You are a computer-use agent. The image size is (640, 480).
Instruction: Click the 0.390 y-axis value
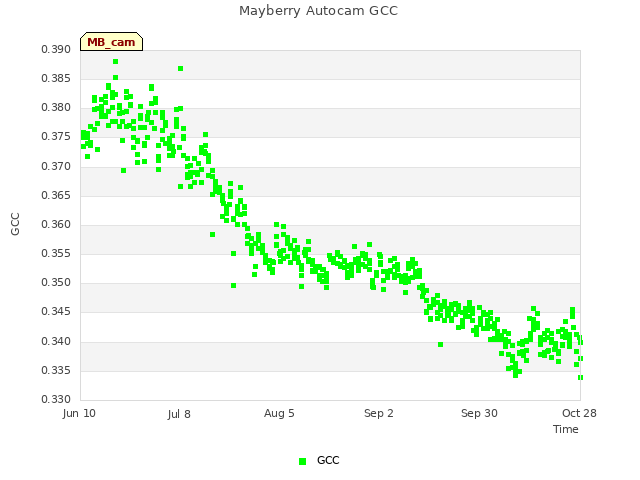(56, 49)
